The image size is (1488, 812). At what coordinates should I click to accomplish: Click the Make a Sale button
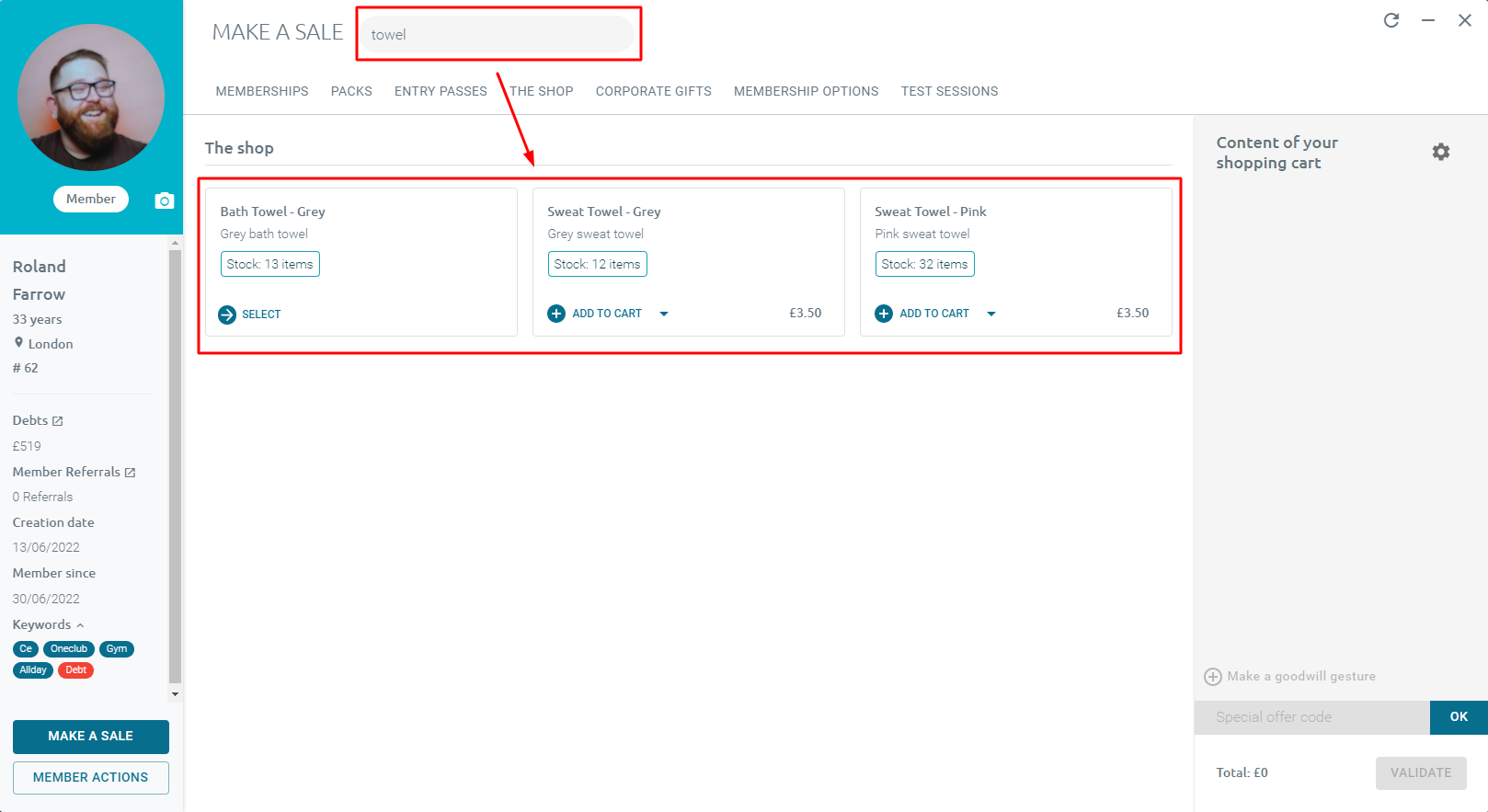(91, 737)
